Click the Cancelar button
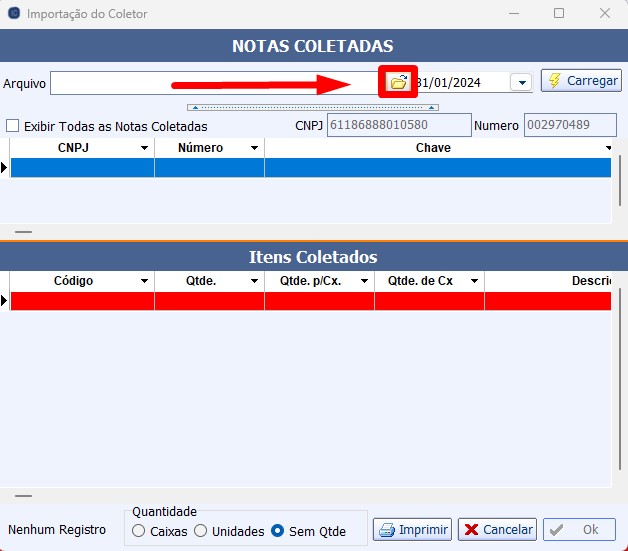This screenshot has height=551, width=628. click(497, 529)
